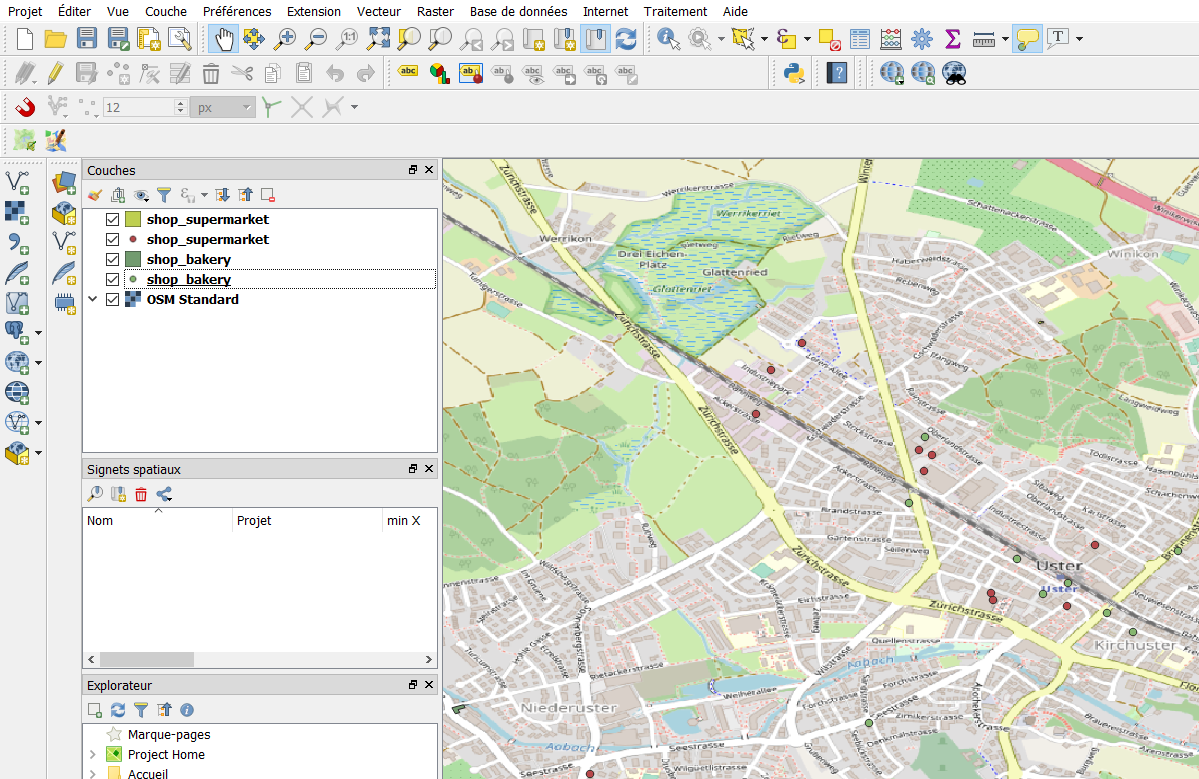Toggle first shop_supermarket polygon layer checkbox

112,219
